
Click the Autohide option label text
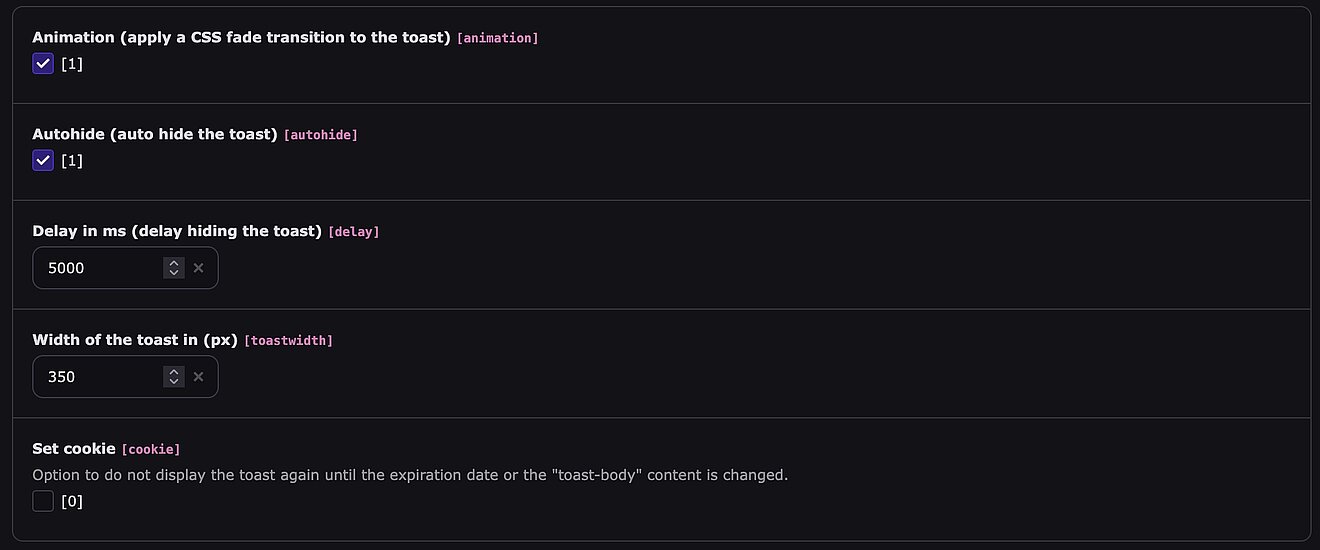[154, 133]
